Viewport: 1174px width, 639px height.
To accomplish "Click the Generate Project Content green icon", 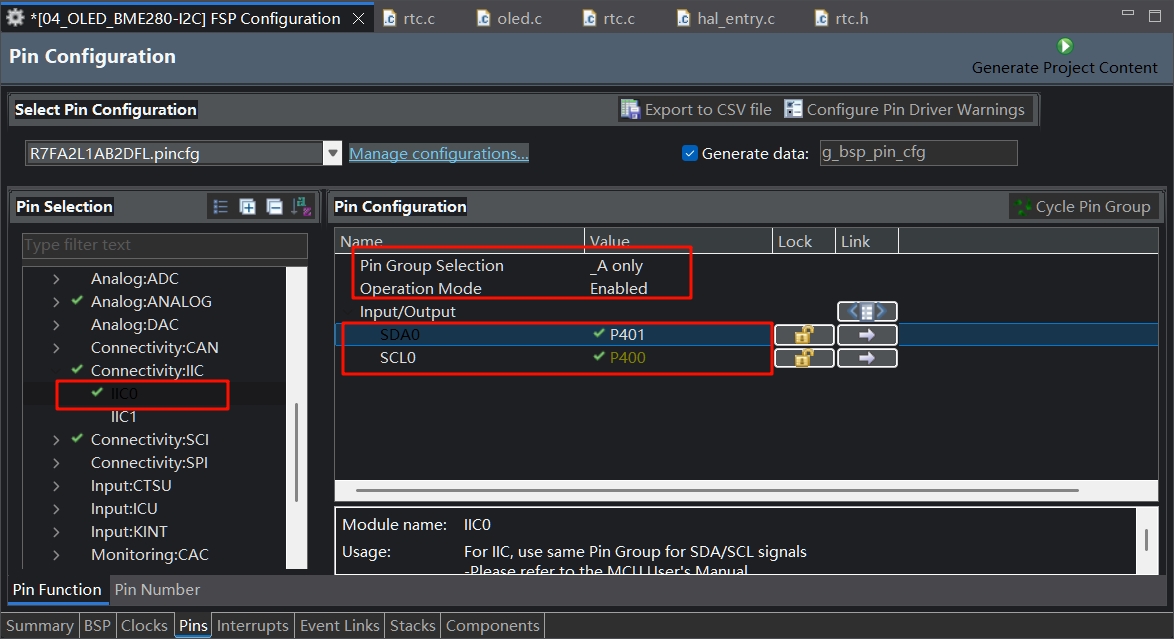I will [1065, 46].
